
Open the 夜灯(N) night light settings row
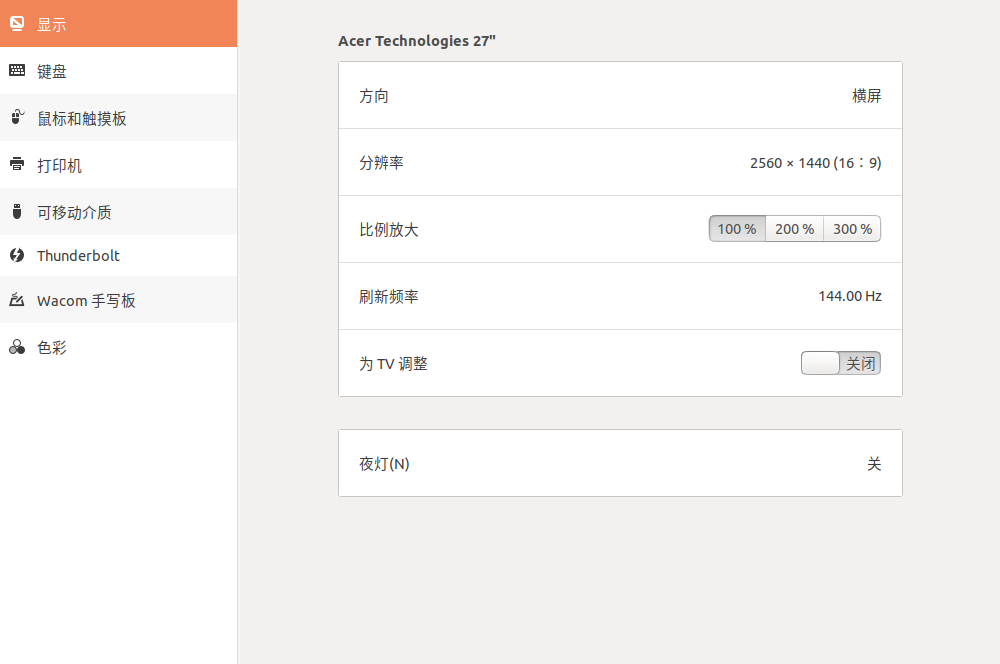(621, 463)
